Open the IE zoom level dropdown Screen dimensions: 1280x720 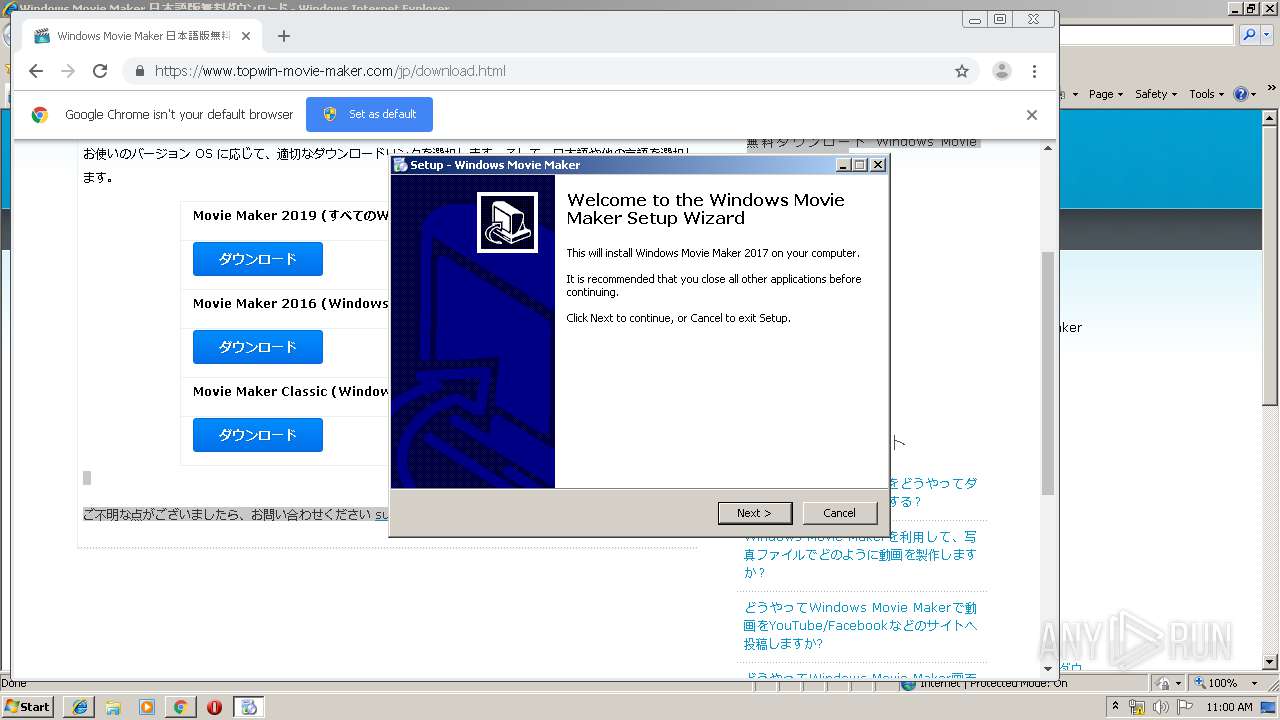tap(1254, 683)
